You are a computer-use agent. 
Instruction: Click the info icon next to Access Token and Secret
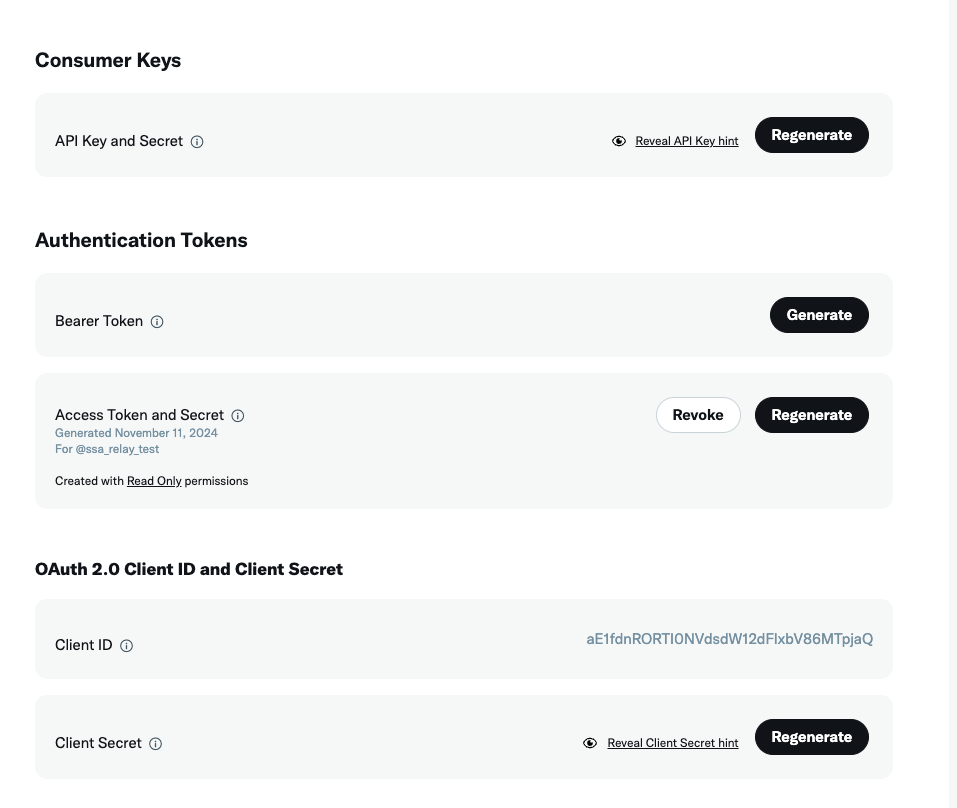tap(237, 415)
